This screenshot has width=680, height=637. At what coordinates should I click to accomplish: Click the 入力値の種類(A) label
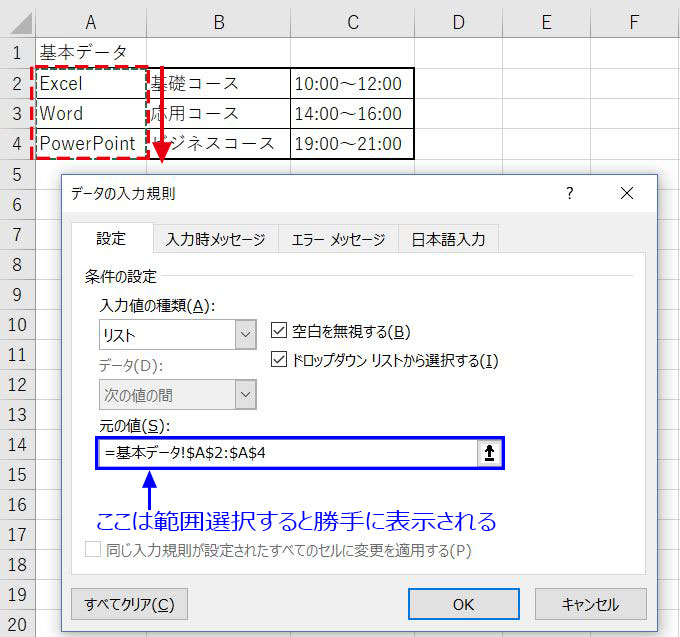[157, 306]
